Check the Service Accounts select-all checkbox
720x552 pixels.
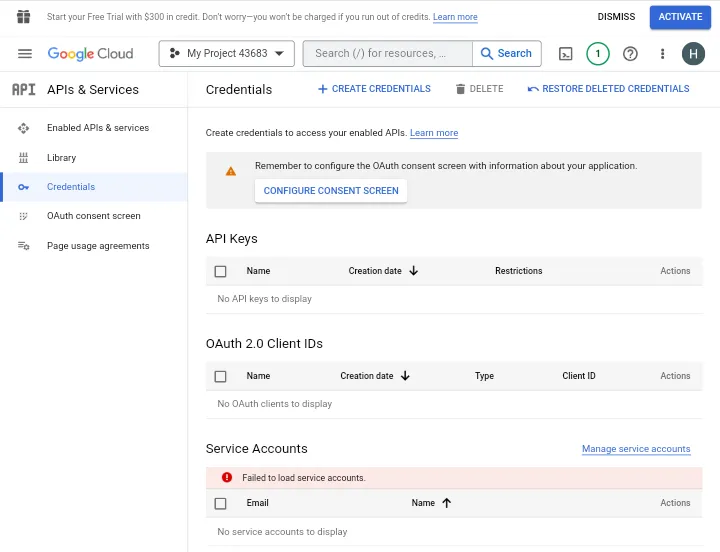click(x=220, y=503)
